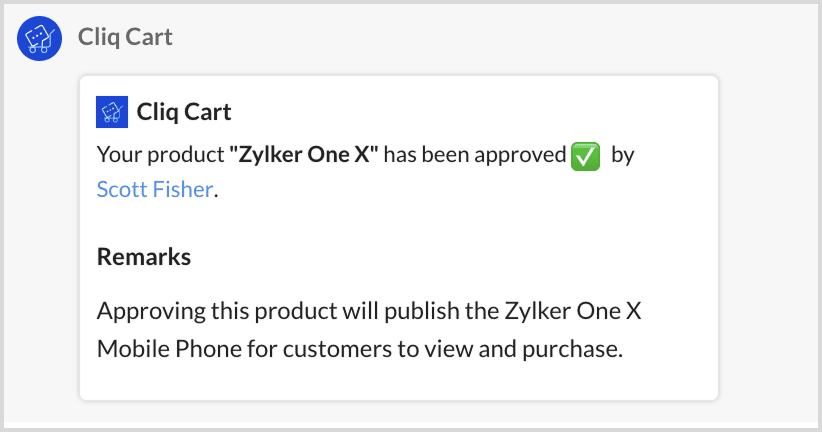This screenshot has height=432, width=822.
Task: Click the words "has been approved"
Action: (x=475, y=156)
